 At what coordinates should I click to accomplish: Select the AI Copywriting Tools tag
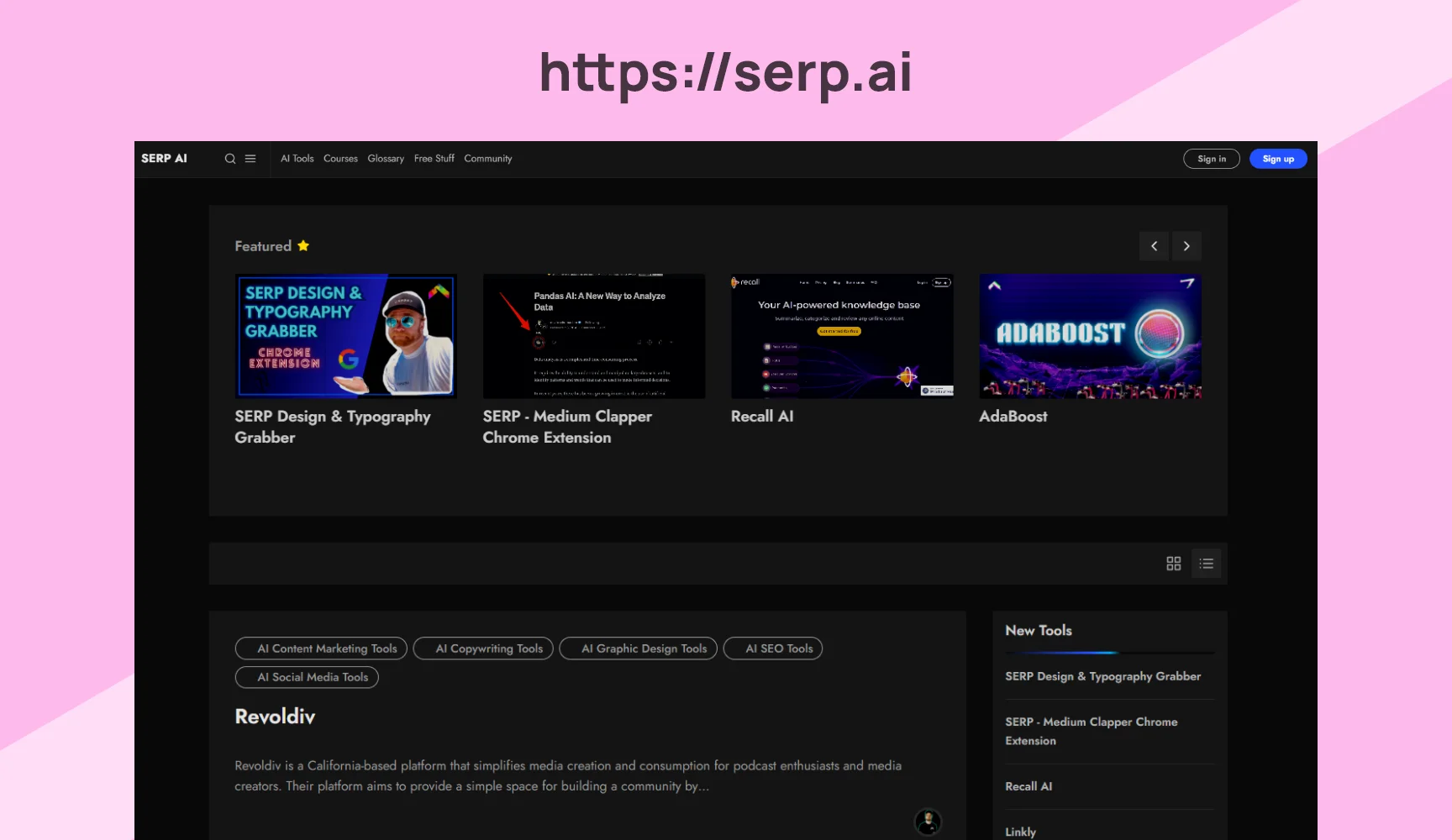483,648
